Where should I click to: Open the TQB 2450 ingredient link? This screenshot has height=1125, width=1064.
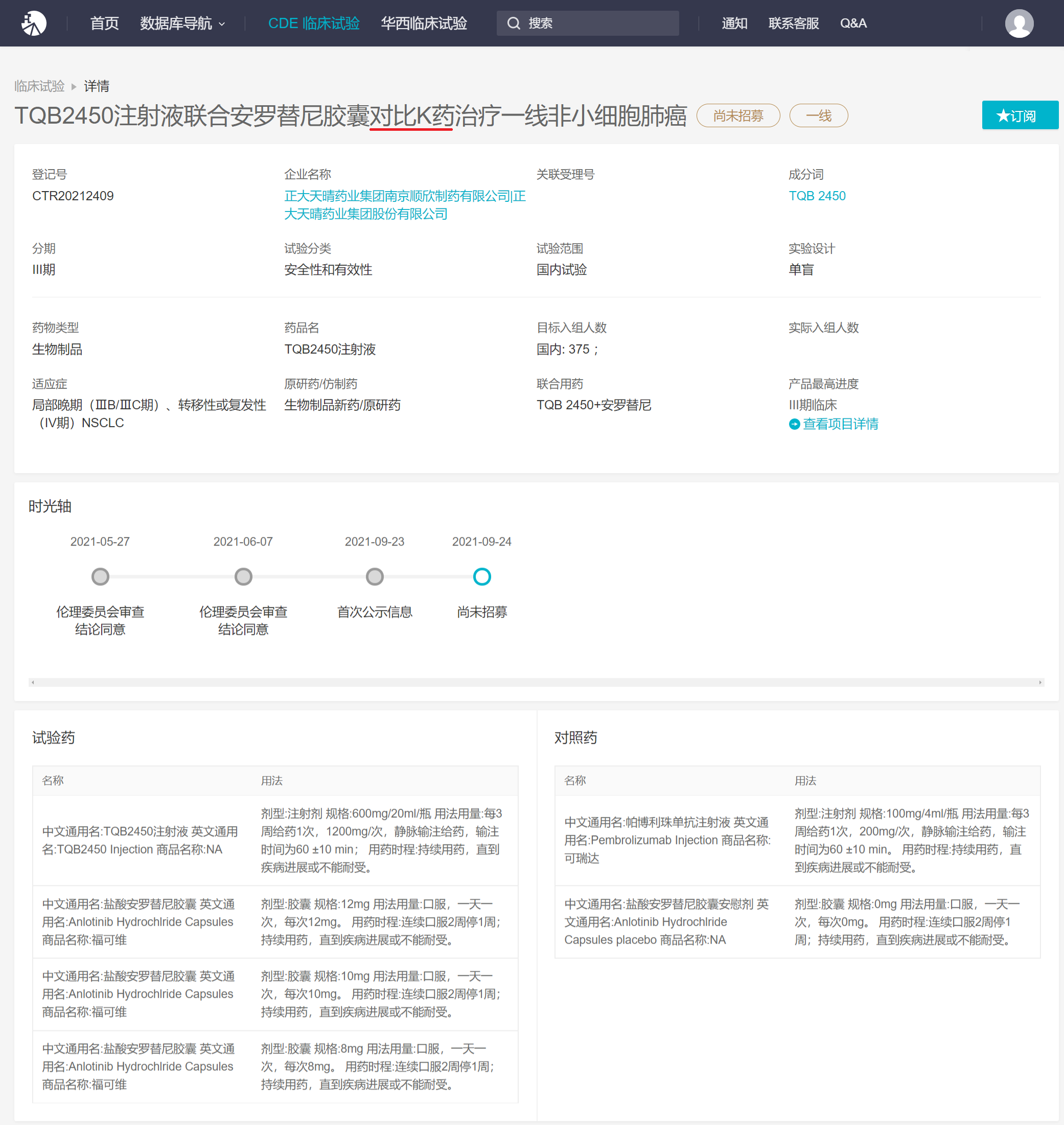pos(816,196)
